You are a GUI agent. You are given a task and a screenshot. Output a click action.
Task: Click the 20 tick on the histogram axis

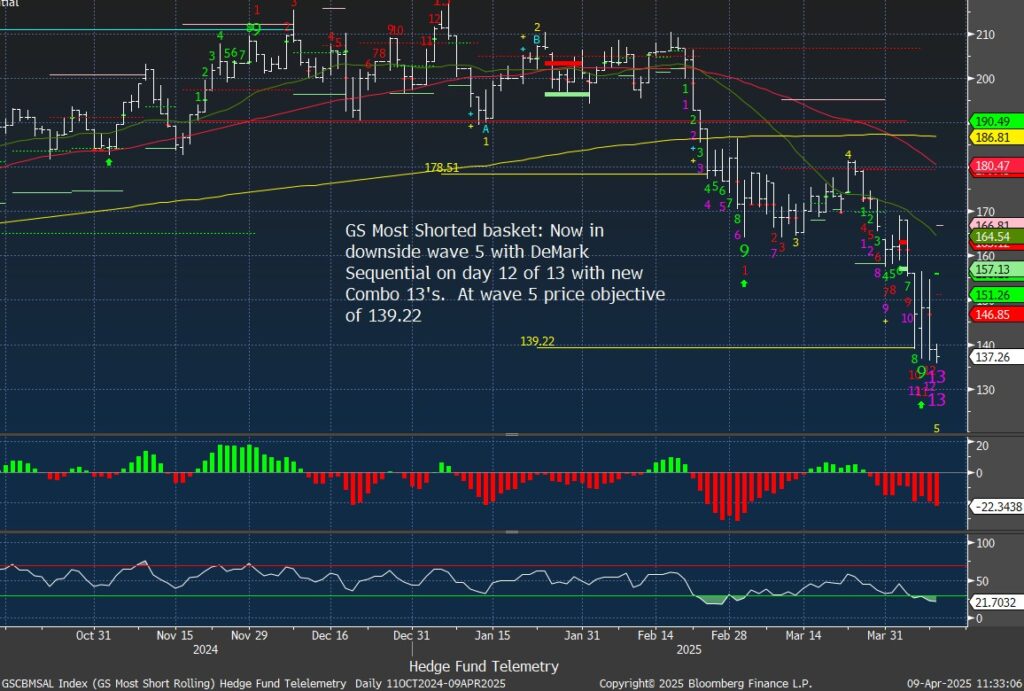(982, 445)
